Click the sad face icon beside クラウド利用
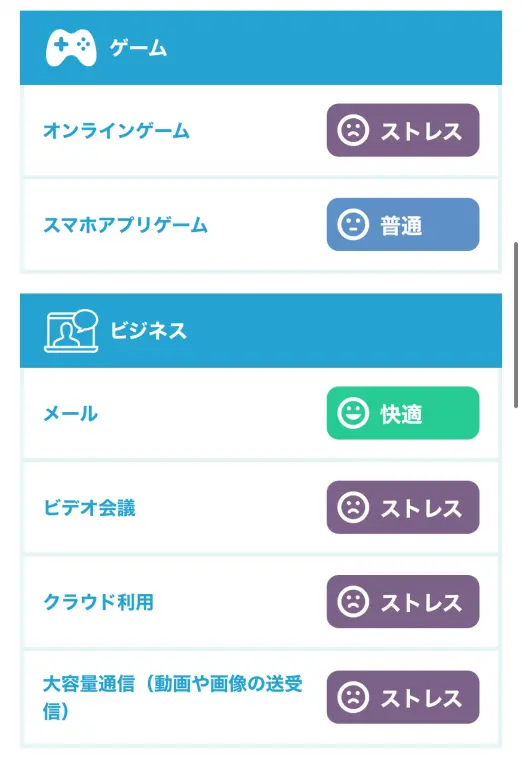The width and height of the screenshot is (522, 768). (353, 601)
